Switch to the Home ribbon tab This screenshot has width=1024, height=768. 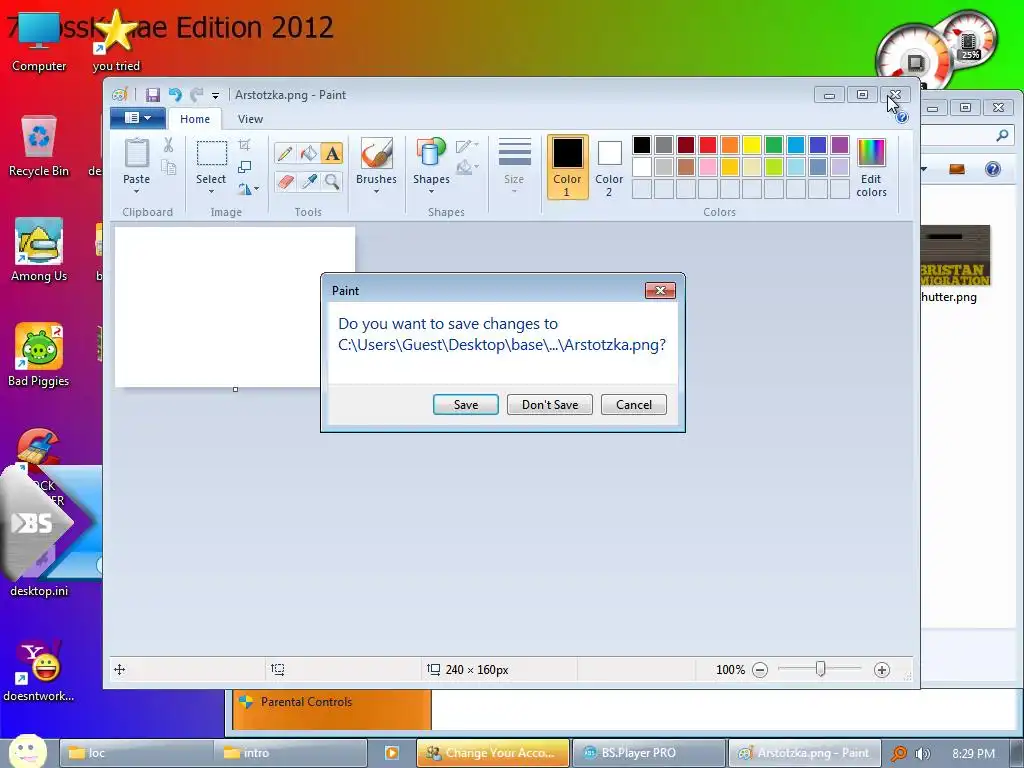pos(195,119)
